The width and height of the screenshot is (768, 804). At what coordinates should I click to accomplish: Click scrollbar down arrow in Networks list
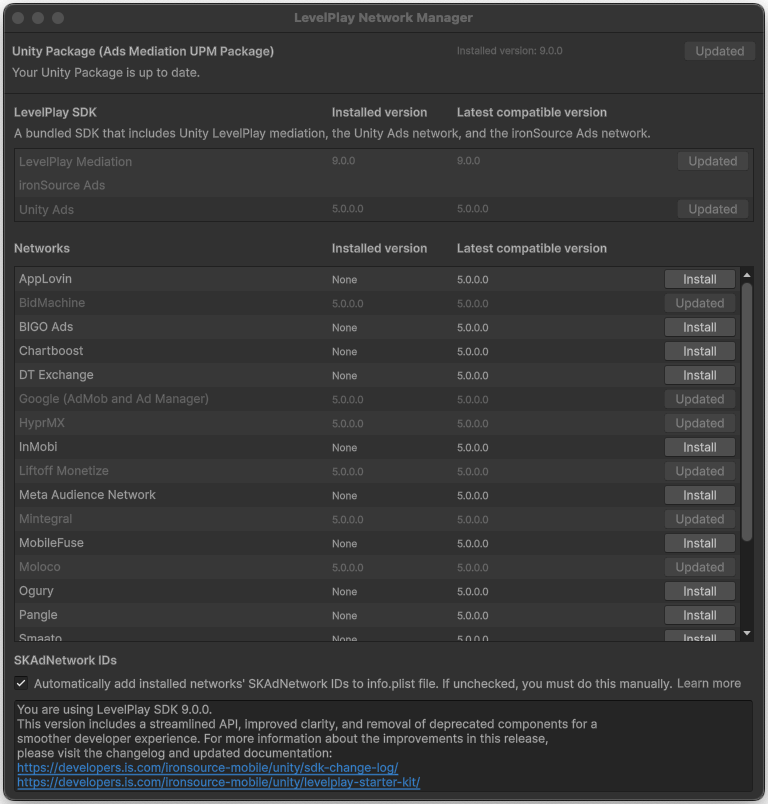[746, 633]
